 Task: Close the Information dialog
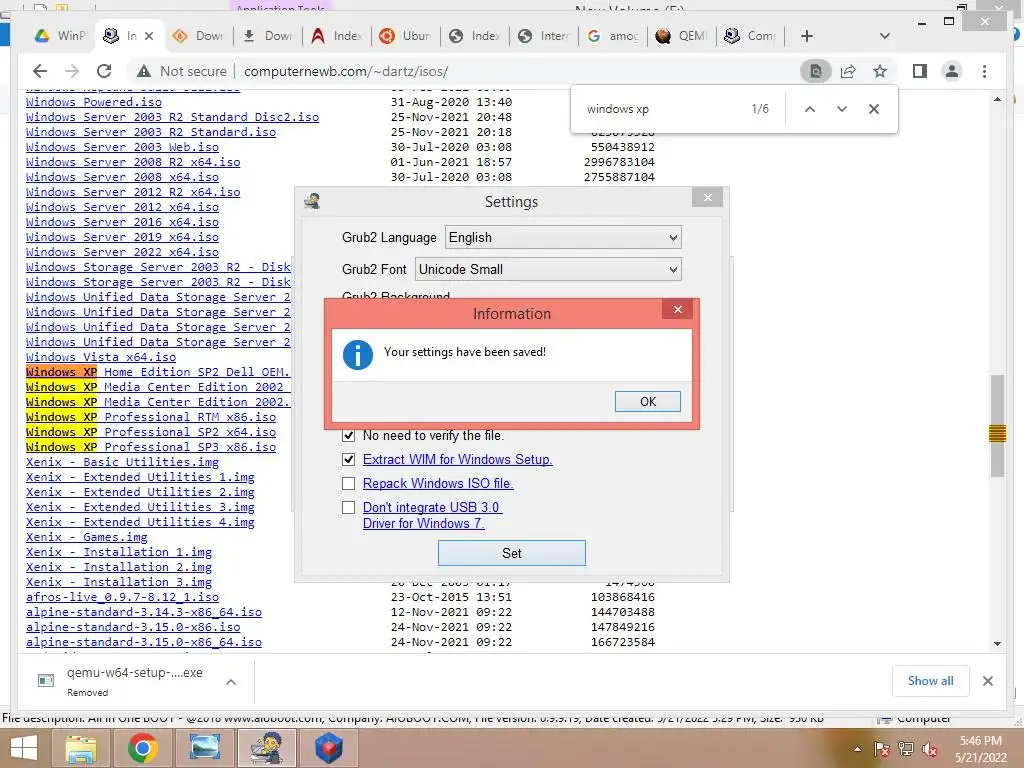(x=678, y=310)
